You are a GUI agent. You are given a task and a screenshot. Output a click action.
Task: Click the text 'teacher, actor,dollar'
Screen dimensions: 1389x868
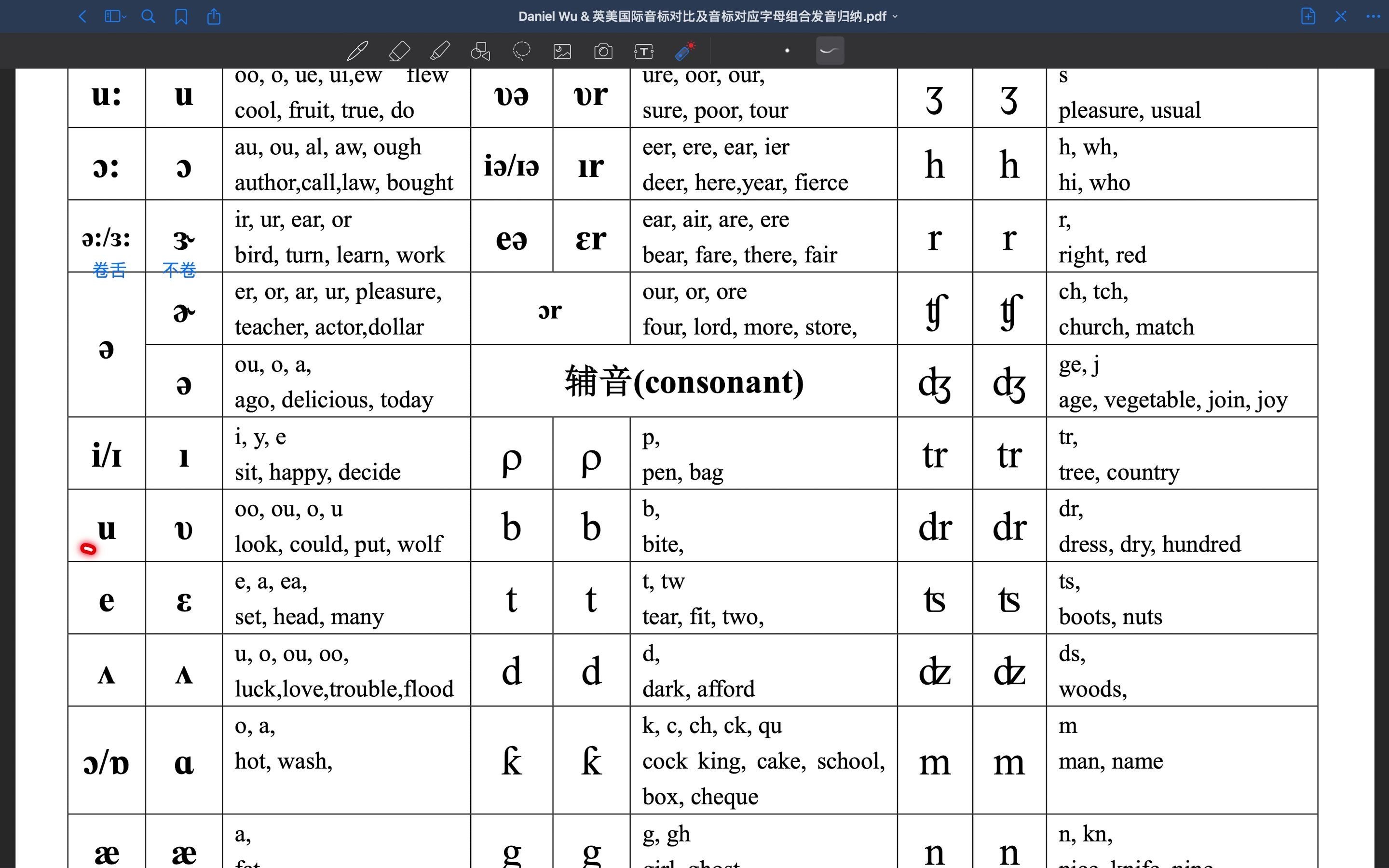pos(329,327)
